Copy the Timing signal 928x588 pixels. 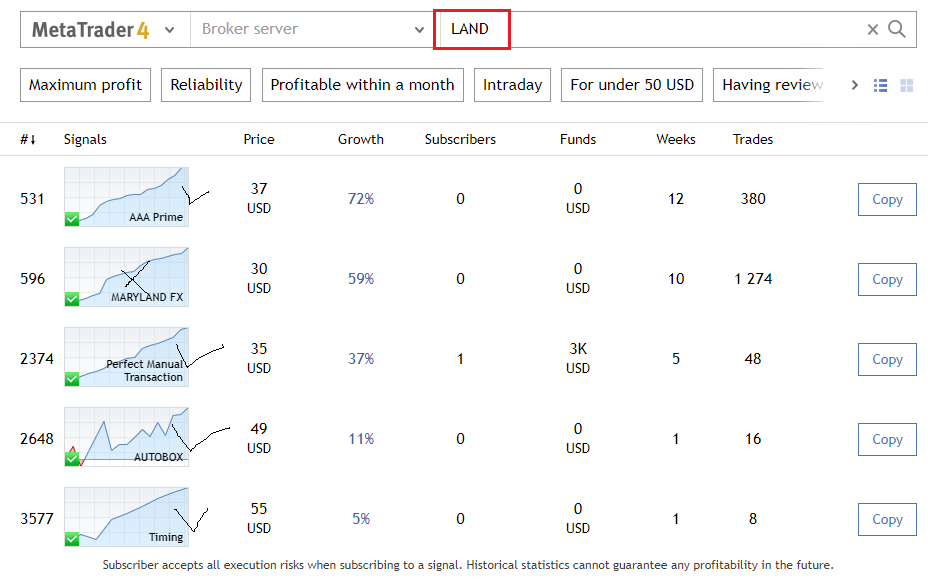tap(887, 519)
